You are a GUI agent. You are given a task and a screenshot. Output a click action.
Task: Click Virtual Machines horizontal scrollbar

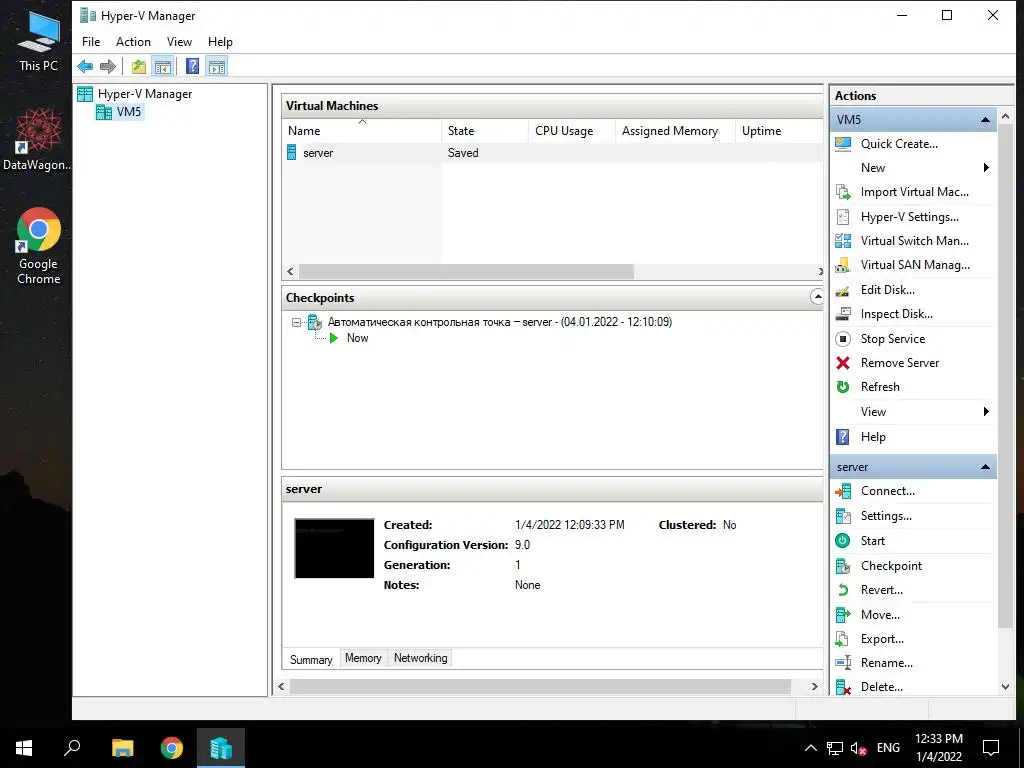click(x=466, y=272)
